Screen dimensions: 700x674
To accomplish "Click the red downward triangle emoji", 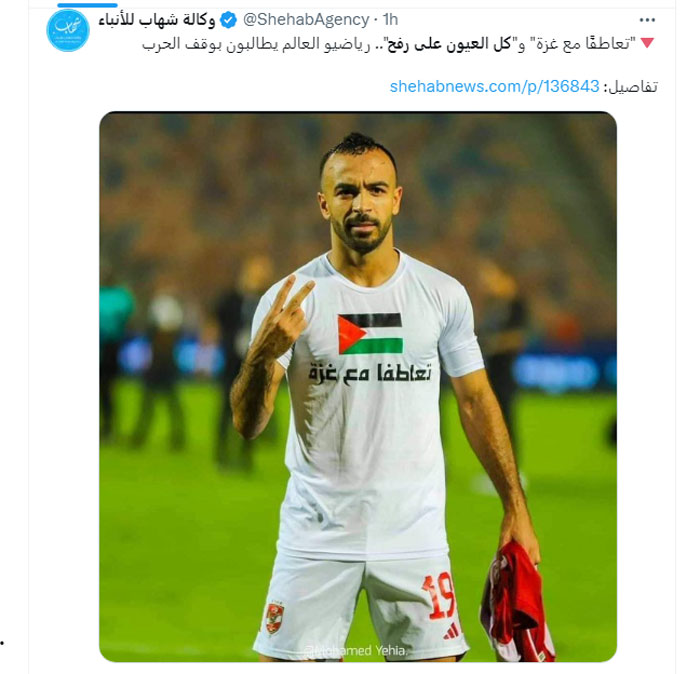I will point(647,43).
